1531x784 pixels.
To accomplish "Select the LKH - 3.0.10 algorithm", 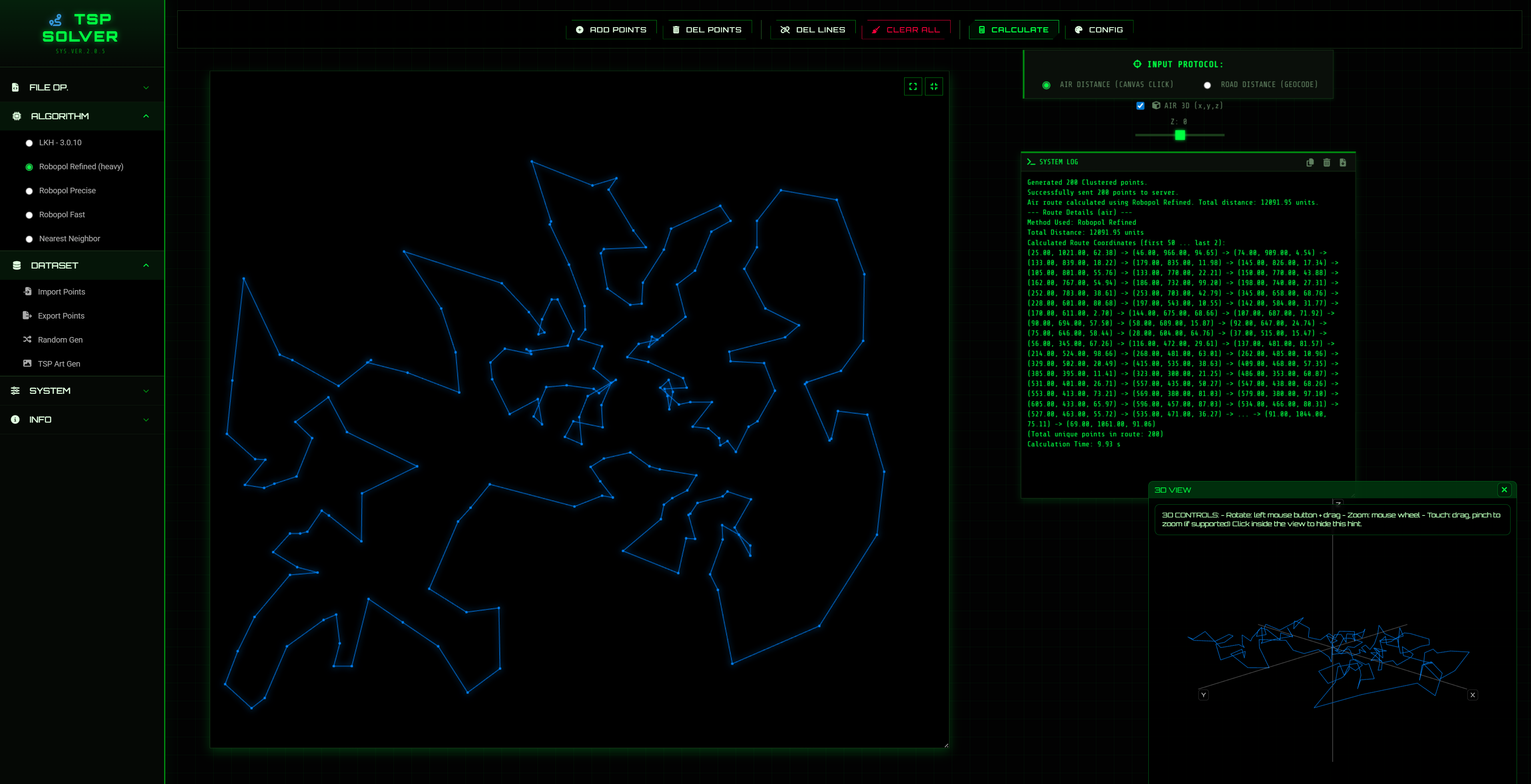I will [29, 142].
